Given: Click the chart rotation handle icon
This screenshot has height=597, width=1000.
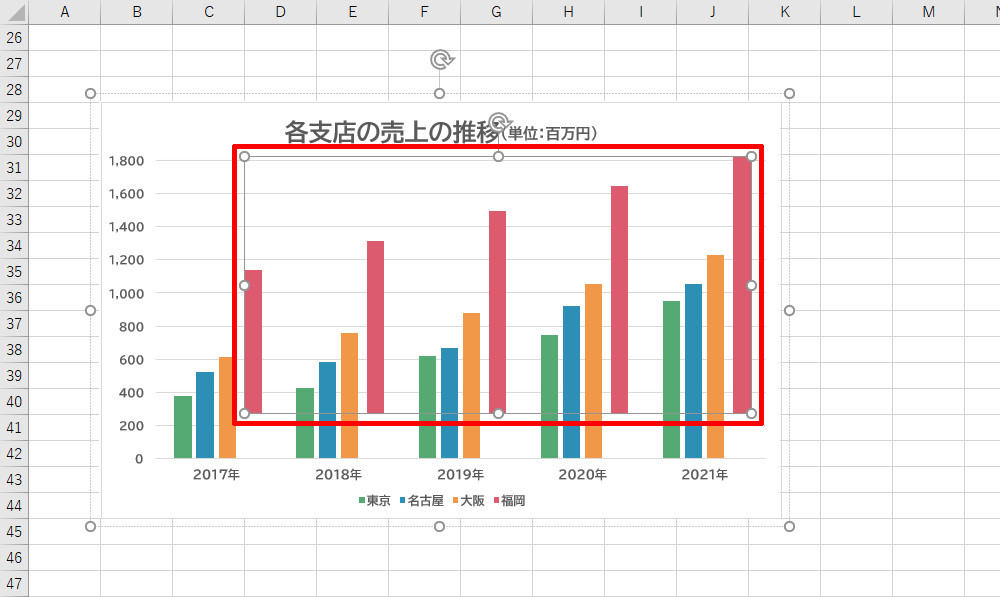Looking at the screenshot, I should 442,60.
